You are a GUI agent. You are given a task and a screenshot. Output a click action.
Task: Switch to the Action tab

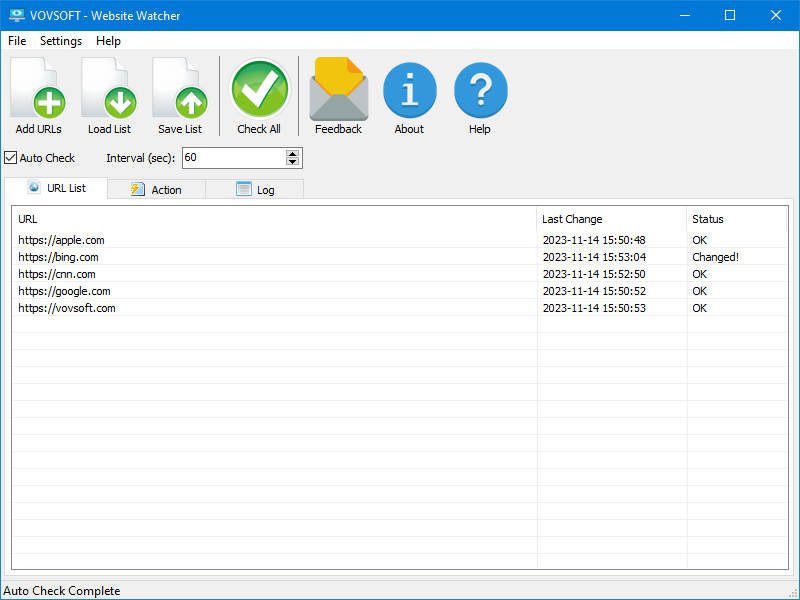pyautogui.click(x=156, y=189)
